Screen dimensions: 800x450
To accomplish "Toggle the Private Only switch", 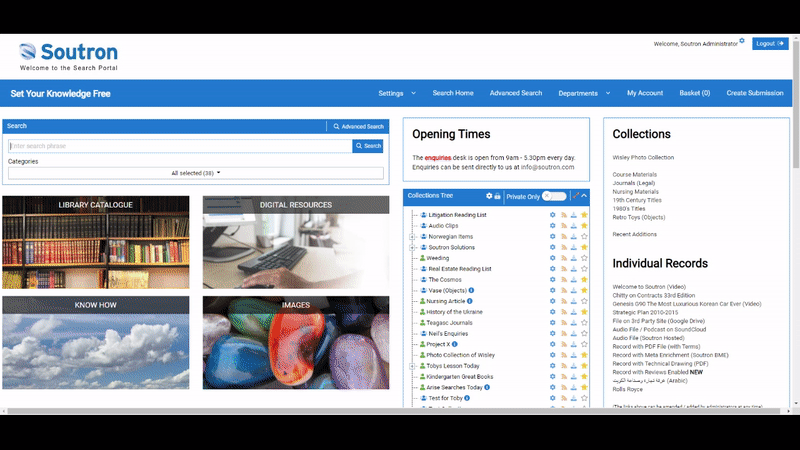I will (554, 196).
